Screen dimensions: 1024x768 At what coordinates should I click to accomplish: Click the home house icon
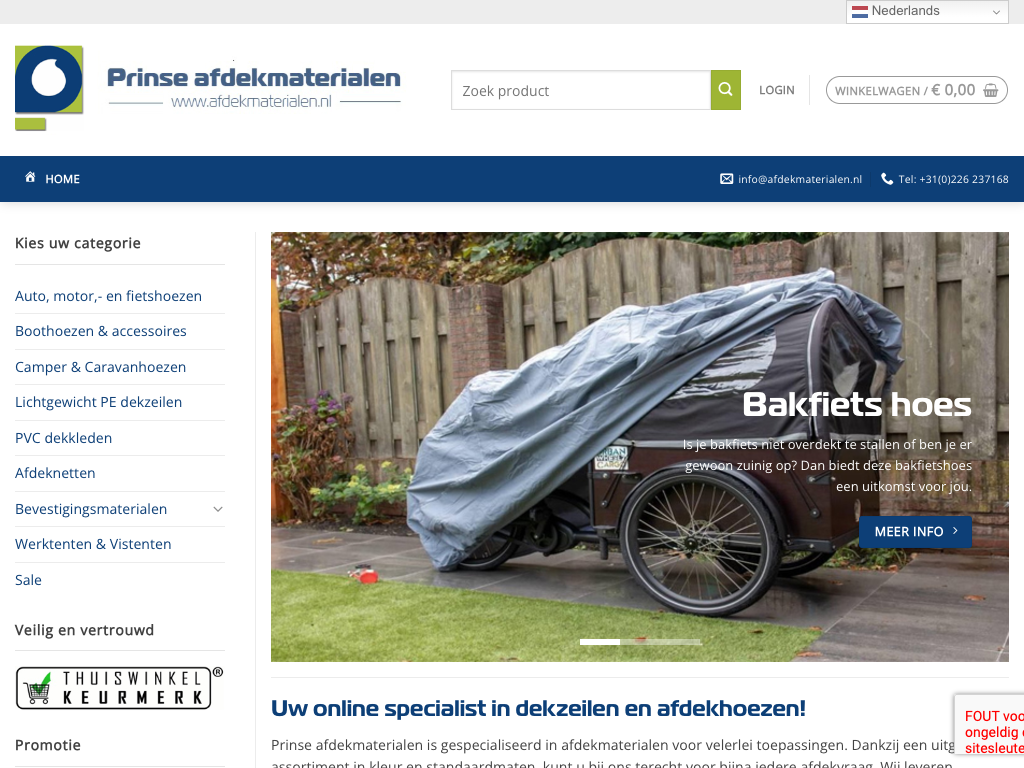point(30,178)
